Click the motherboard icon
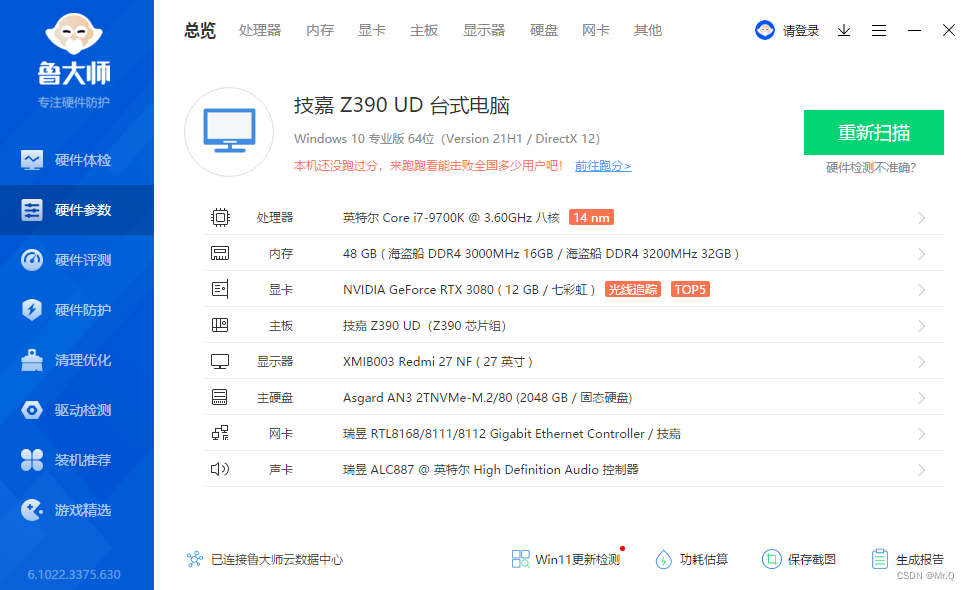The width and height of the screenshot is (970, 590). click(220, 325)
